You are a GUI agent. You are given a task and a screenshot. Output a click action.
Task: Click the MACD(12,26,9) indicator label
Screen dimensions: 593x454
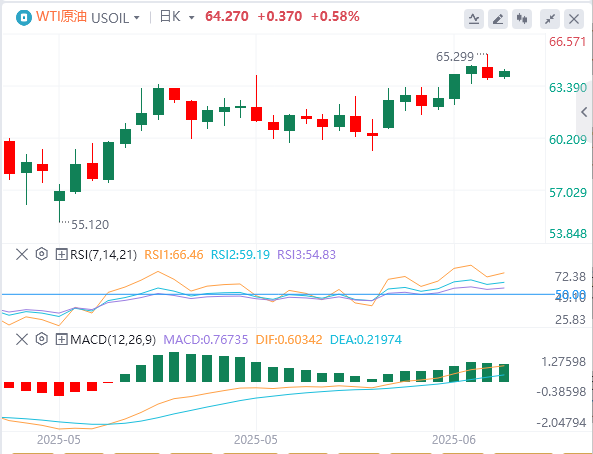[x=113, y=340]
